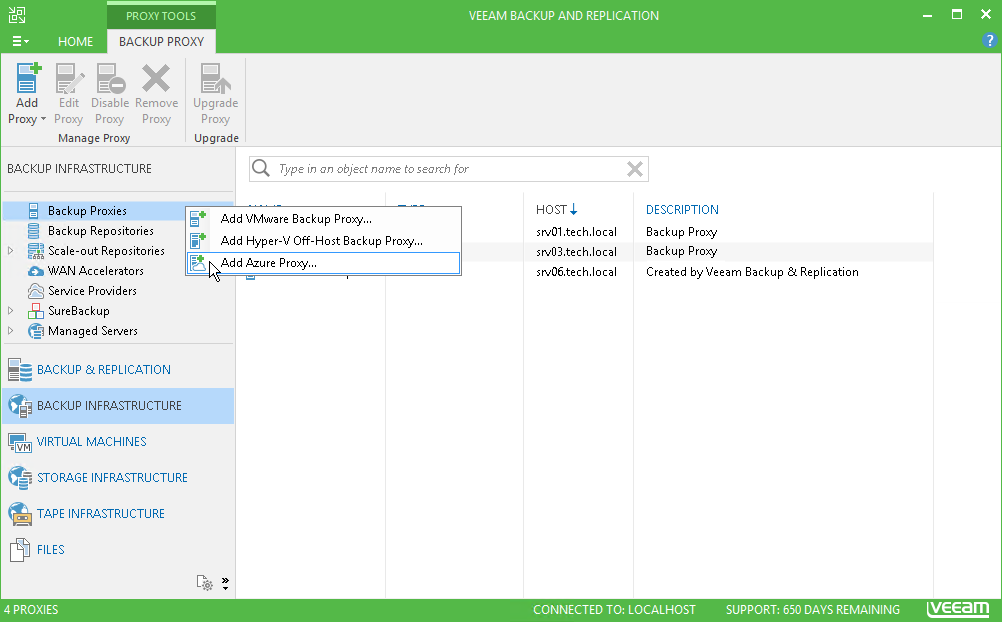Click the SureBackup icon

tap(36, 311)
